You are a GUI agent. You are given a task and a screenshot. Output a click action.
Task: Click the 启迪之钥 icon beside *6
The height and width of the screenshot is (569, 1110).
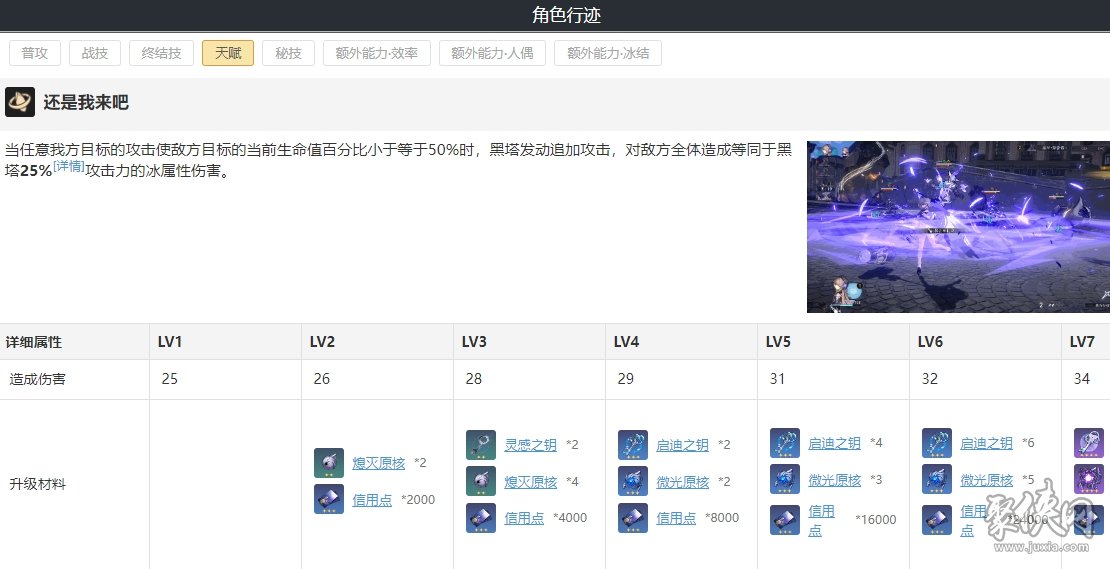coord(937,443)
